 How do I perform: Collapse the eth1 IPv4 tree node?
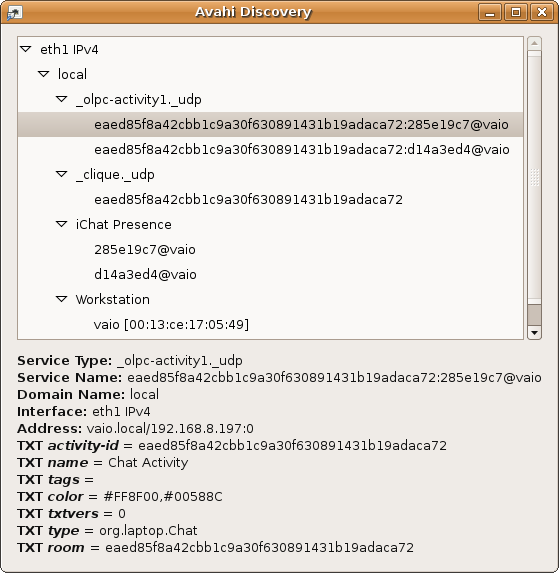point(26,49)
